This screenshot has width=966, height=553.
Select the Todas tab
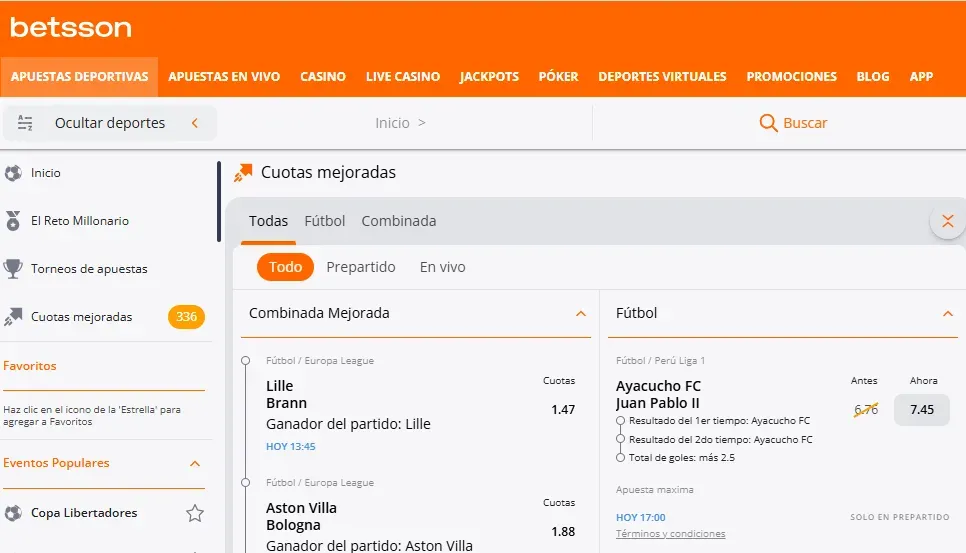coord(268,221)
